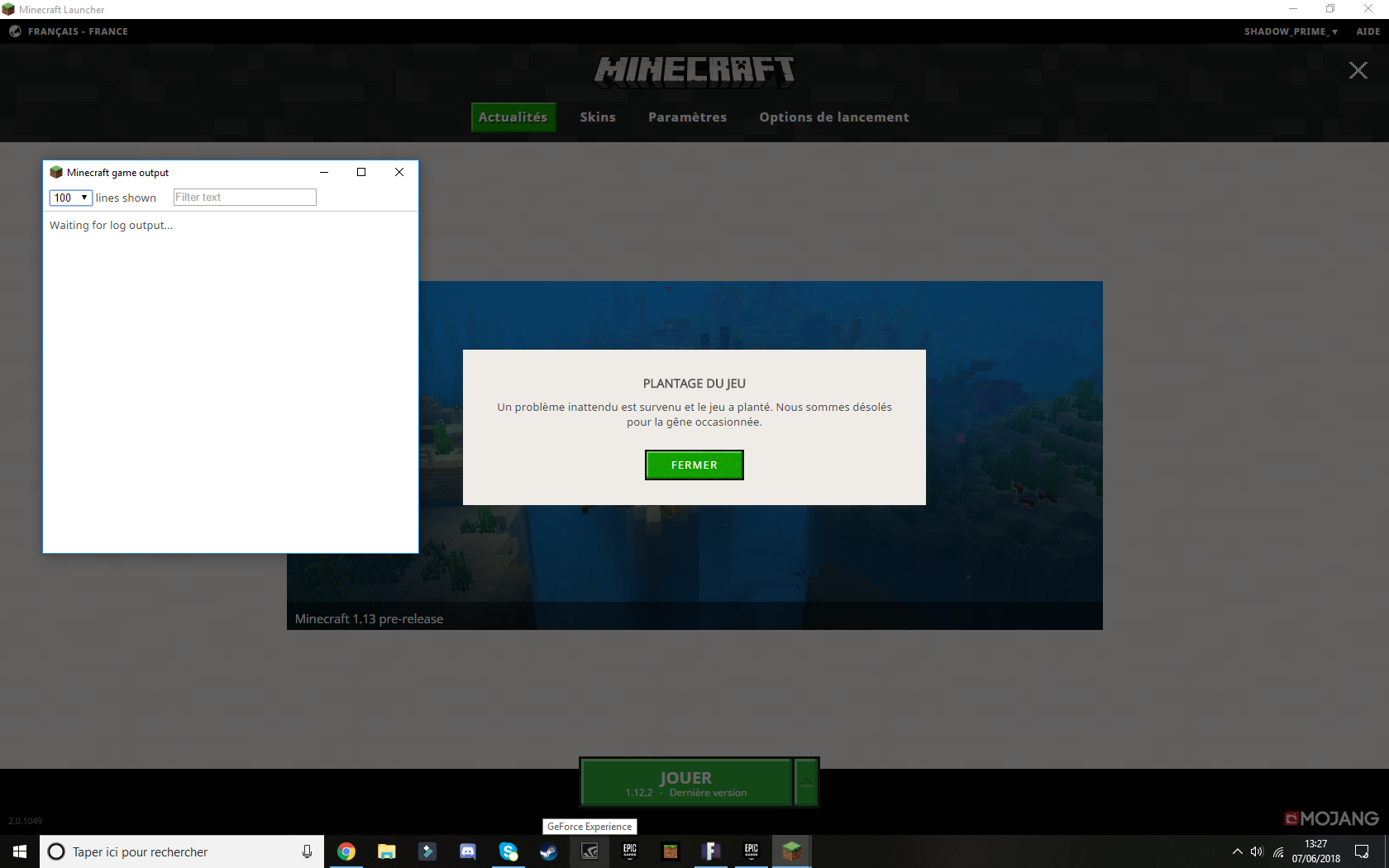This screenshot has width=1389, height=868.
Task: Open the Epic Games icon beside Minecraft Launcher
Action: point(752,851)
